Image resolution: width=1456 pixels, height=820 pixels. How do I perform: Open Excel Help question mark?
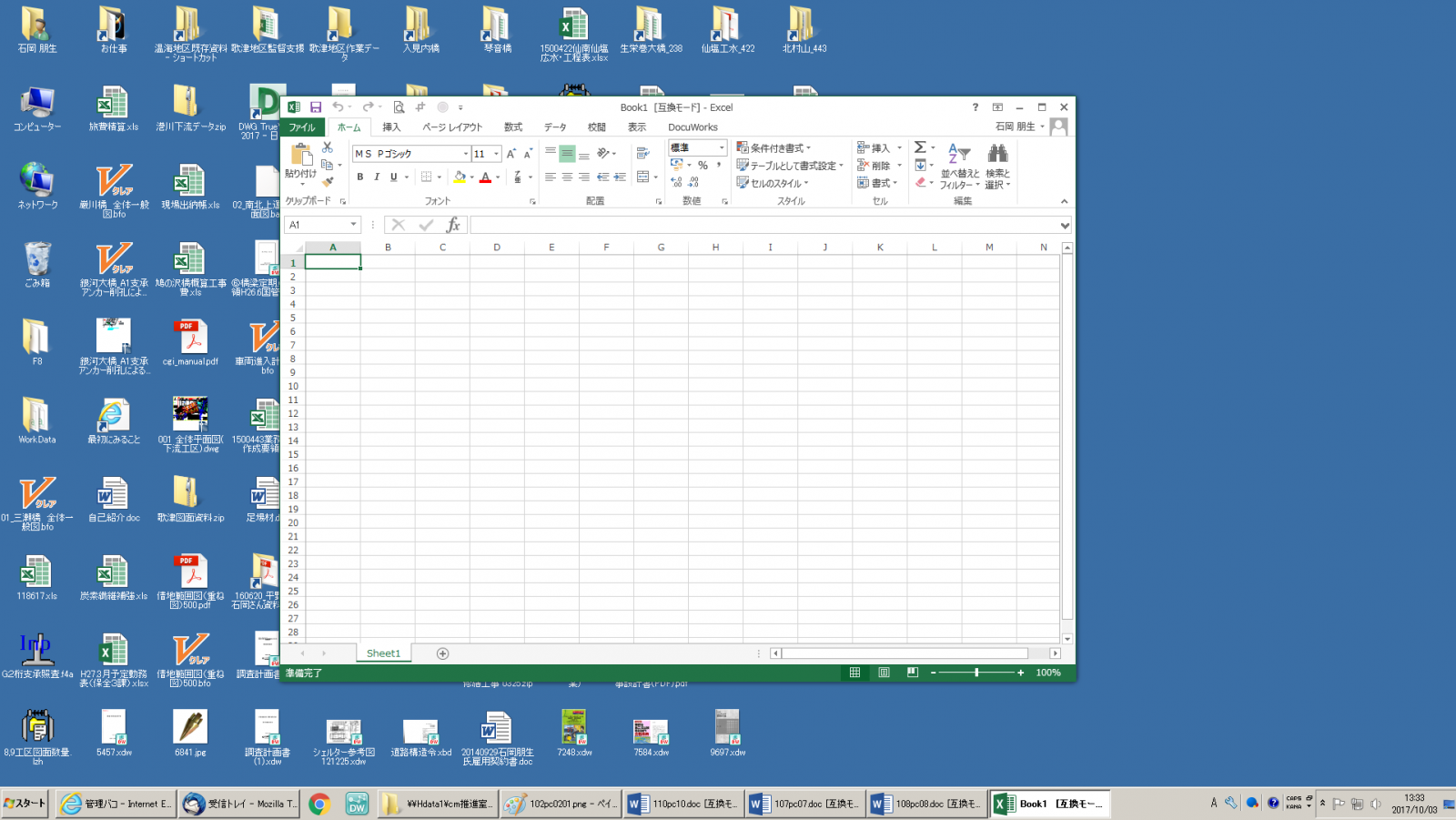coord(975,107)
